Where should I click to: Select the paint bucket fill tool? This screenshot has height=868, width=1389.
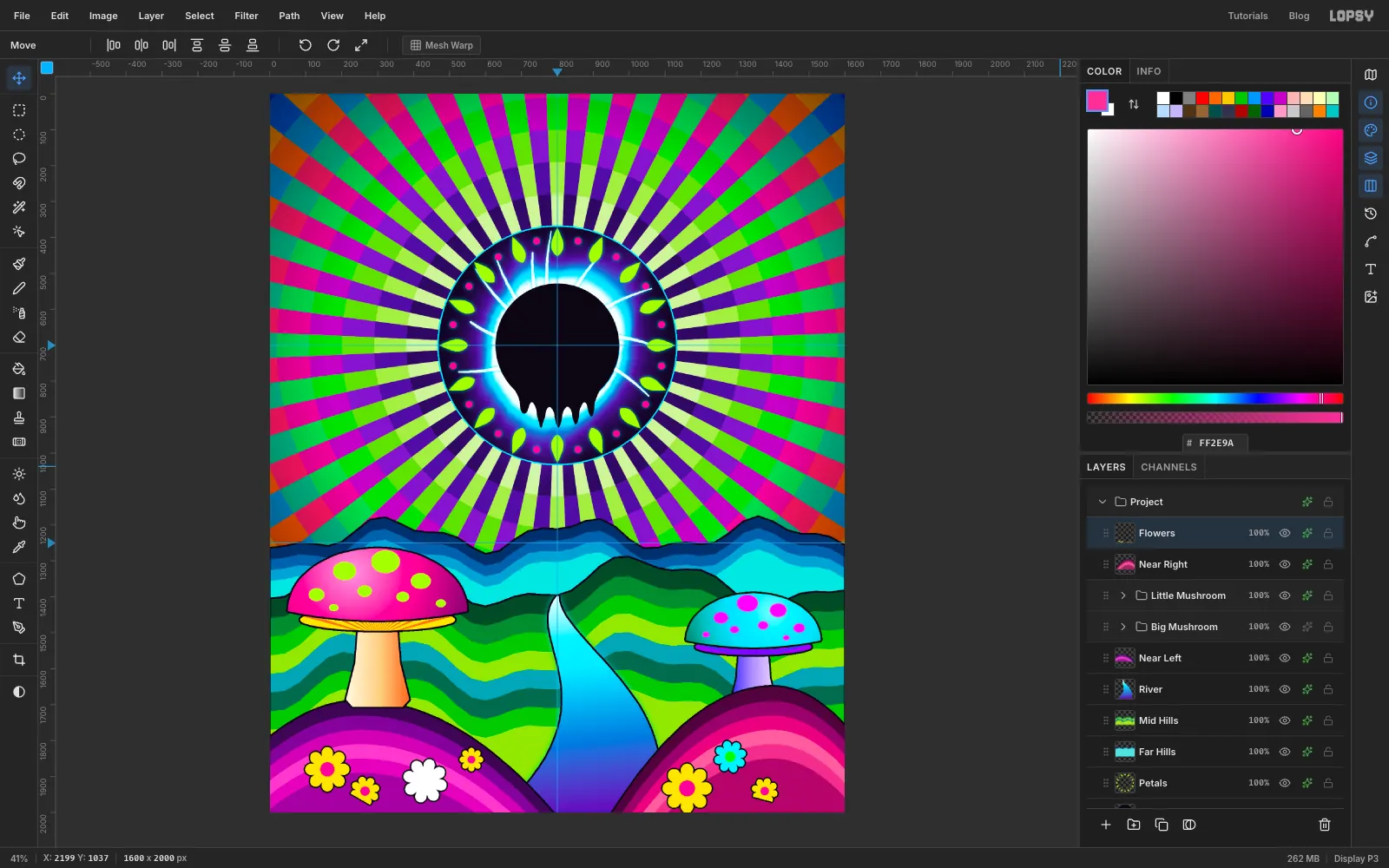click(x=19, y=369)
